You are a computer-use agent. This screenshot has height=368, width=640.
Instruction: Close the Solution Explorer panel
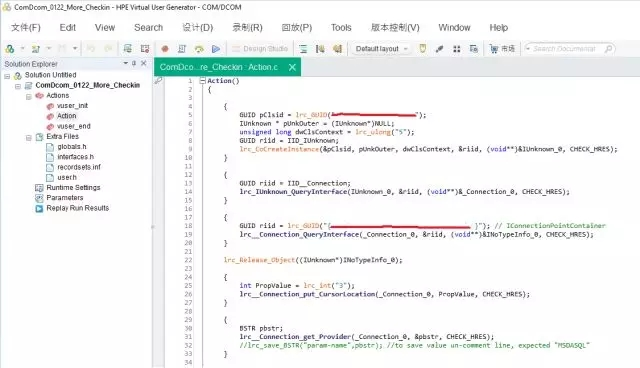144,63
